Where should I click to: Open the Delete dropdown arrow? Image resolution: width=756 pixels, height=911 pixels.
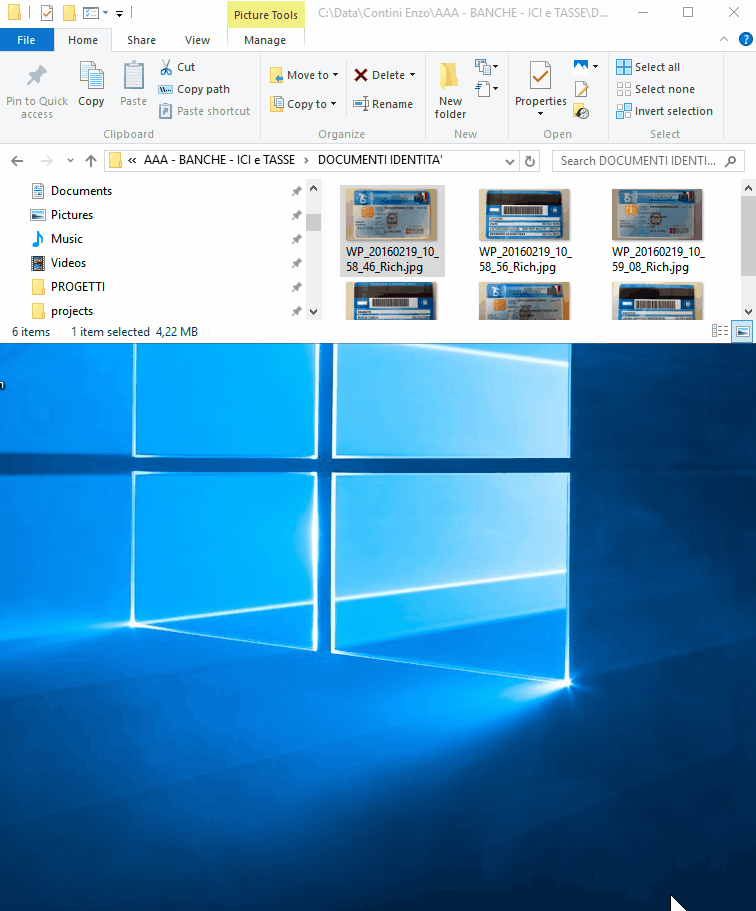(x=412, y=75)
